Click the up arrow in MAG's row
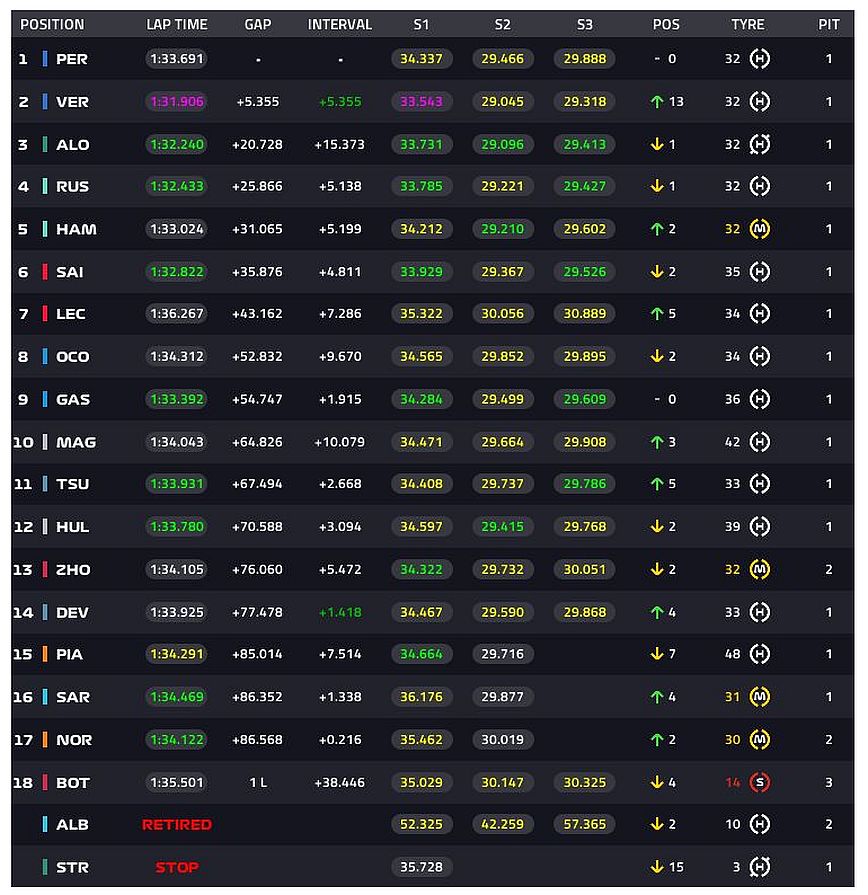The width and height of the screenshot is (868, 895). tap(656, 442)
